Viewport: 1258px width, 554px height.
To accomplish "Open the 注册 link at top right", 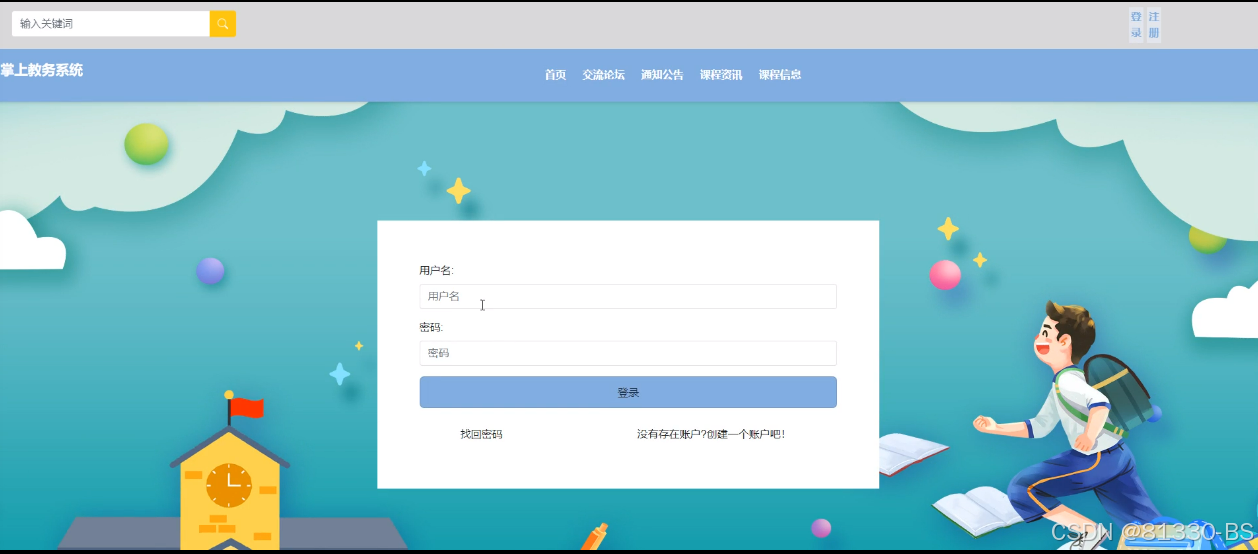I will tap(1154, 25).
